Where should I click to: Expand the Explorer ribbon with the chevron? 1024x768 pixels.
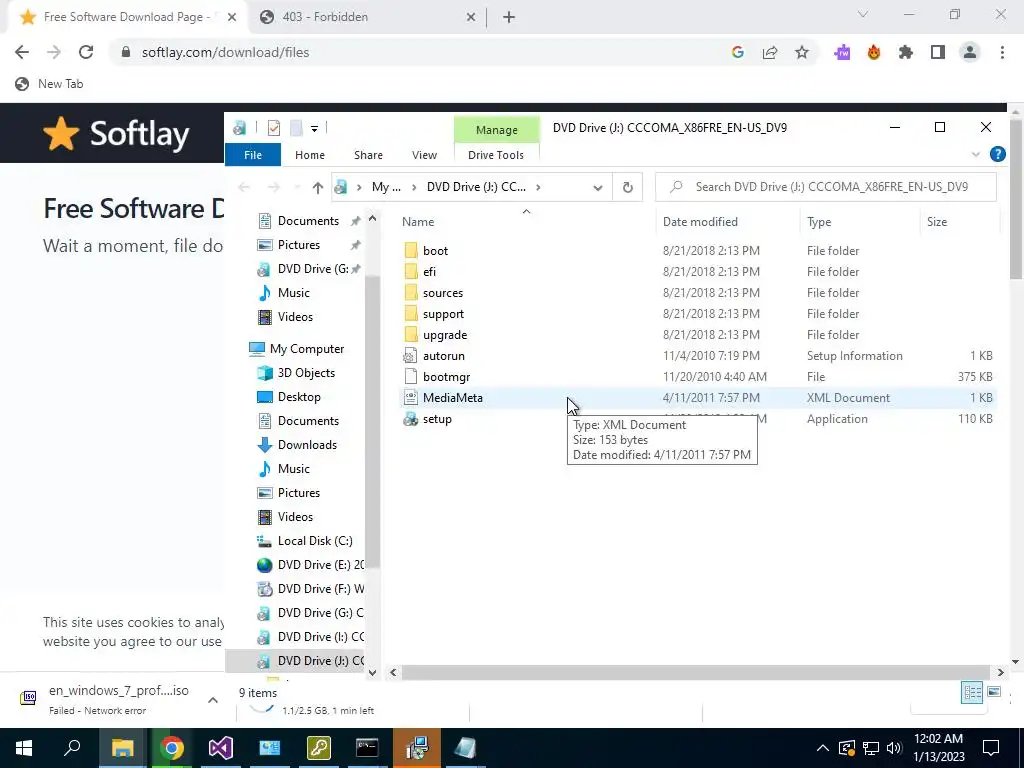(976, 155)
